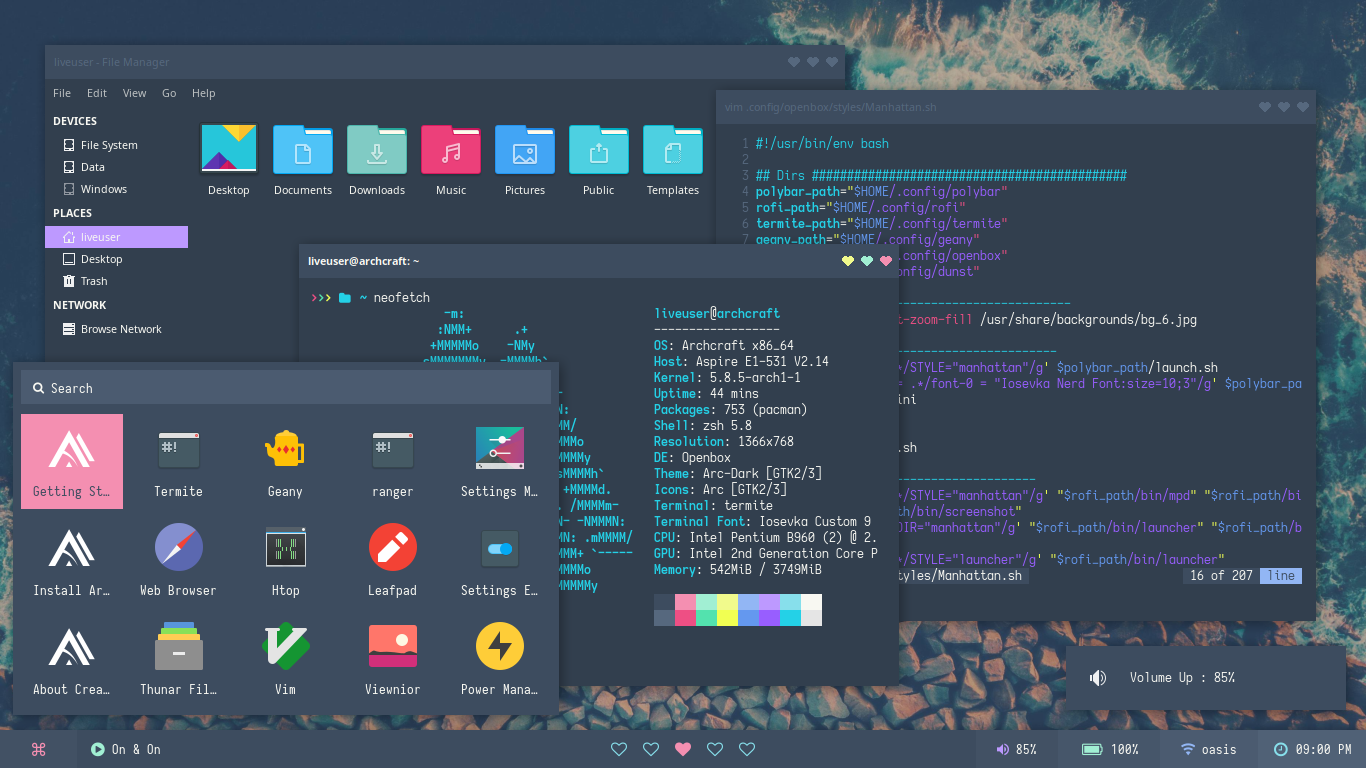Screen dimensions: 1366x768
Task: Open the Downloads folder icon
Action: coord(377,160)
